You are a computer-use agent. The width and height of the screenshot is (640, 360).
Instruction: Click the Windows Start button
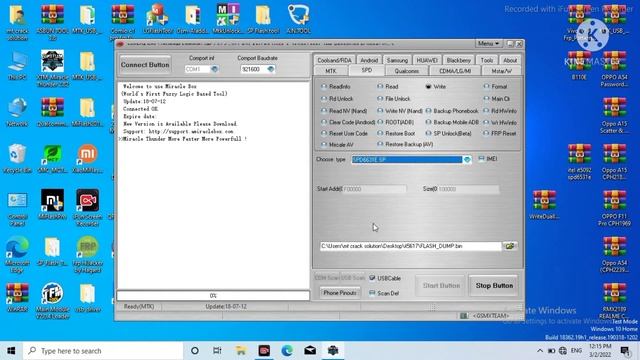coord(11,351)
